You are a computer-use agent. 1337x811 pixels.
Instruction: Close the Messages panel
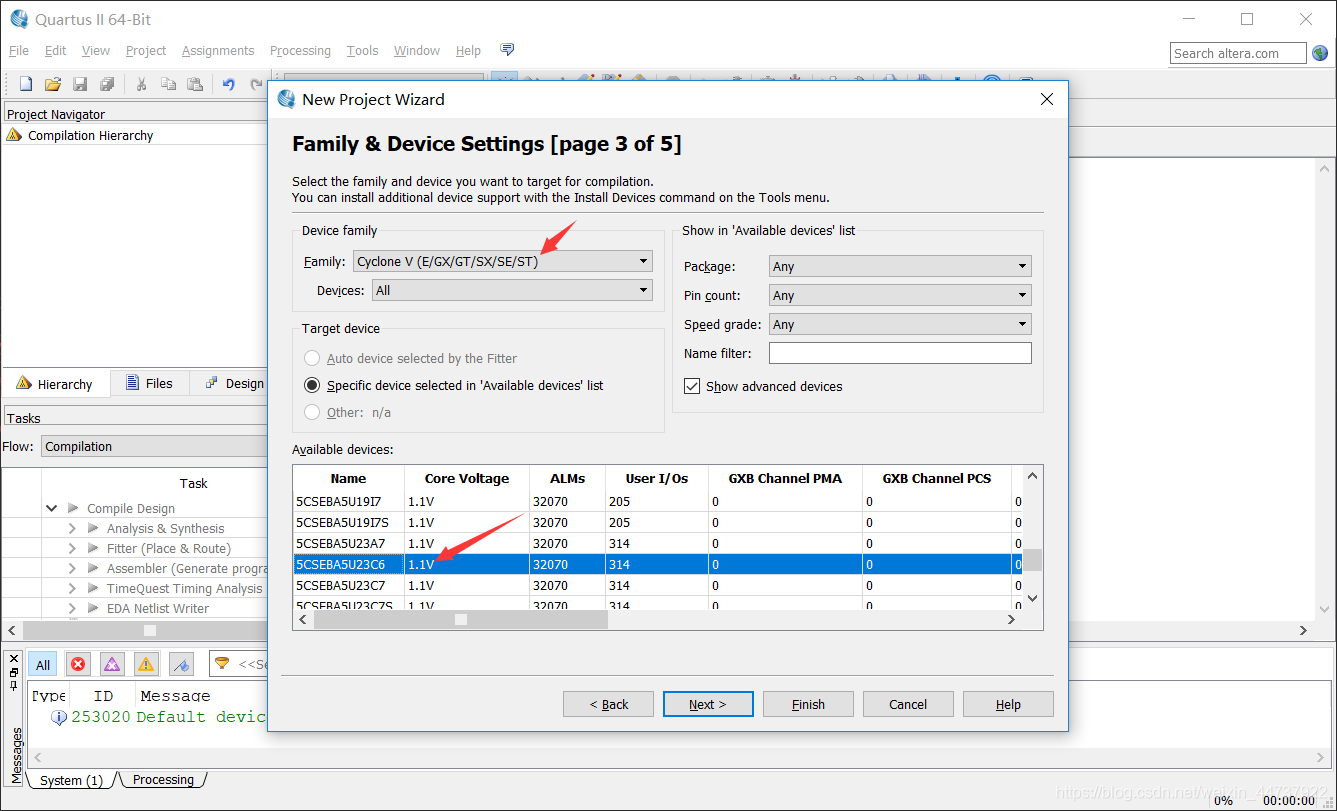[14, 658]
